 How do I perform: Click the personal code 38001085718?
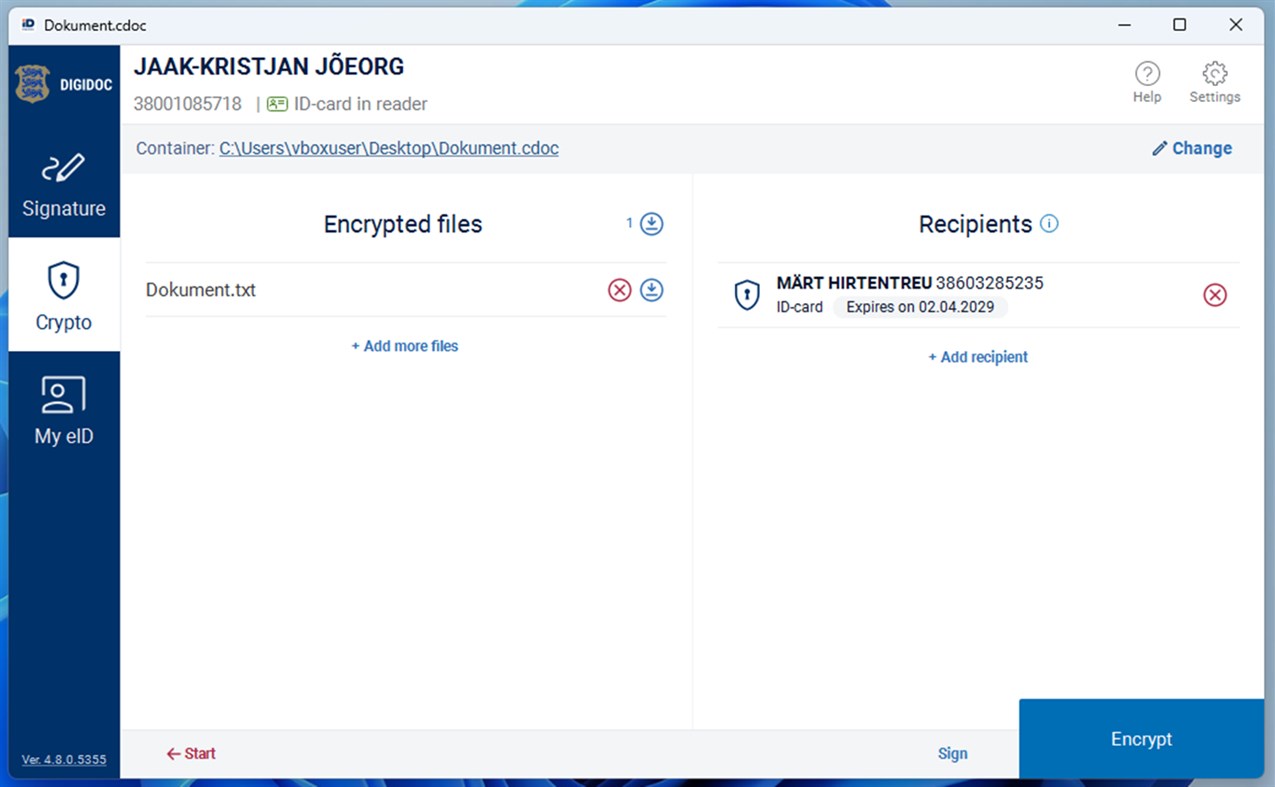pos(188,104)
